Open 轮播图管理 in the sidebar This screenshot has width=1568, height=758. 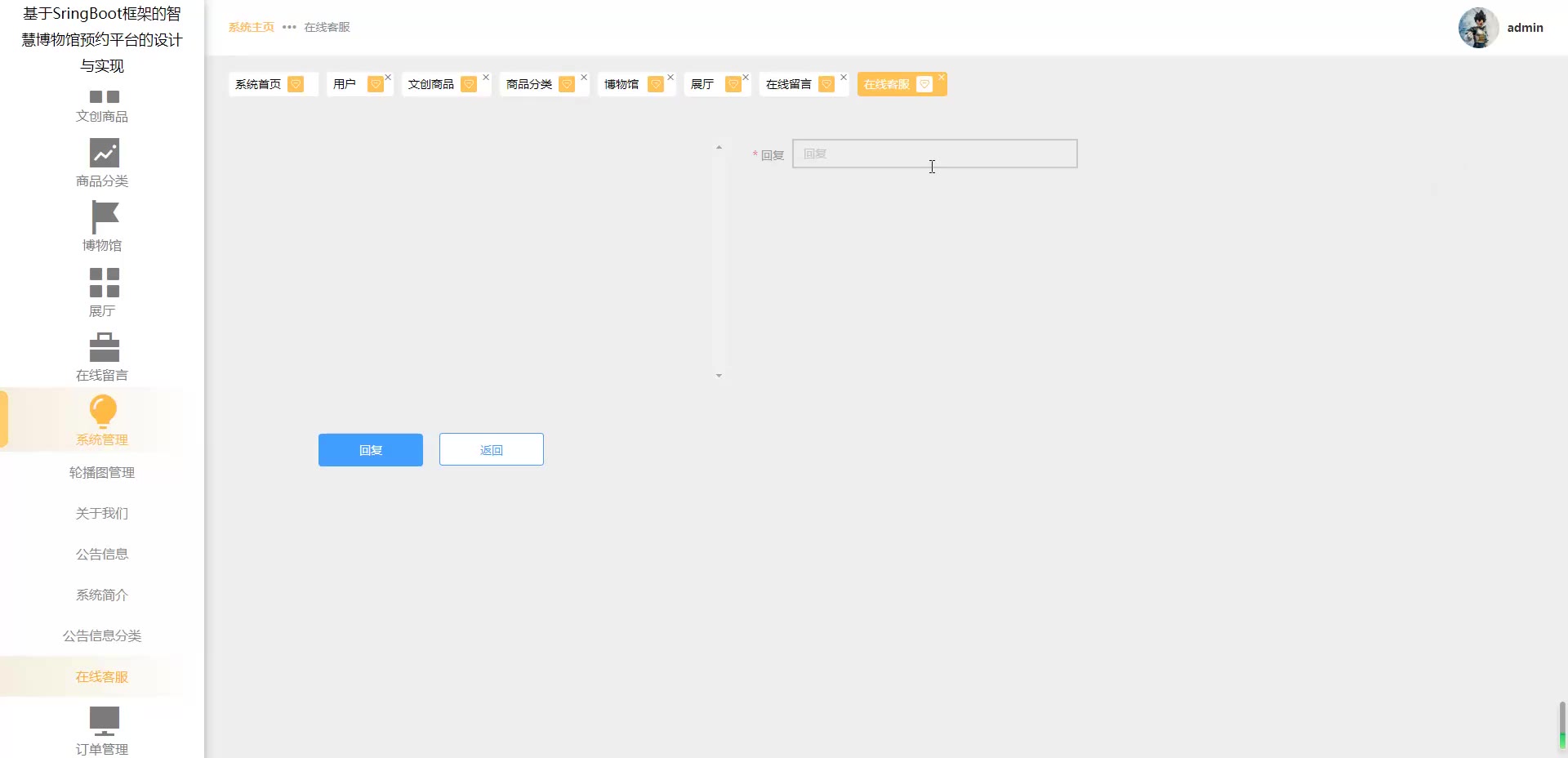point(102,472)
